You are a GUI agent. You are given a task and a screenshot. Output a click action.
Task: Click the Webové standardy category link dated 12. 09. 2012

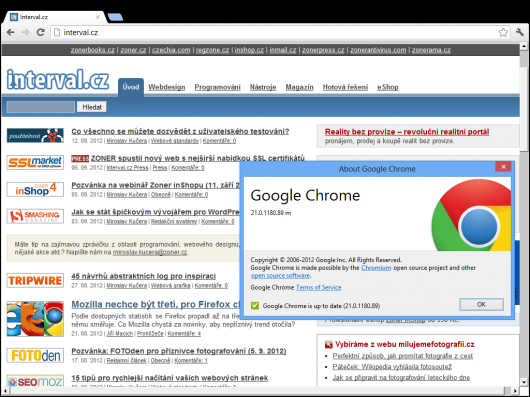tap(175, 141)
